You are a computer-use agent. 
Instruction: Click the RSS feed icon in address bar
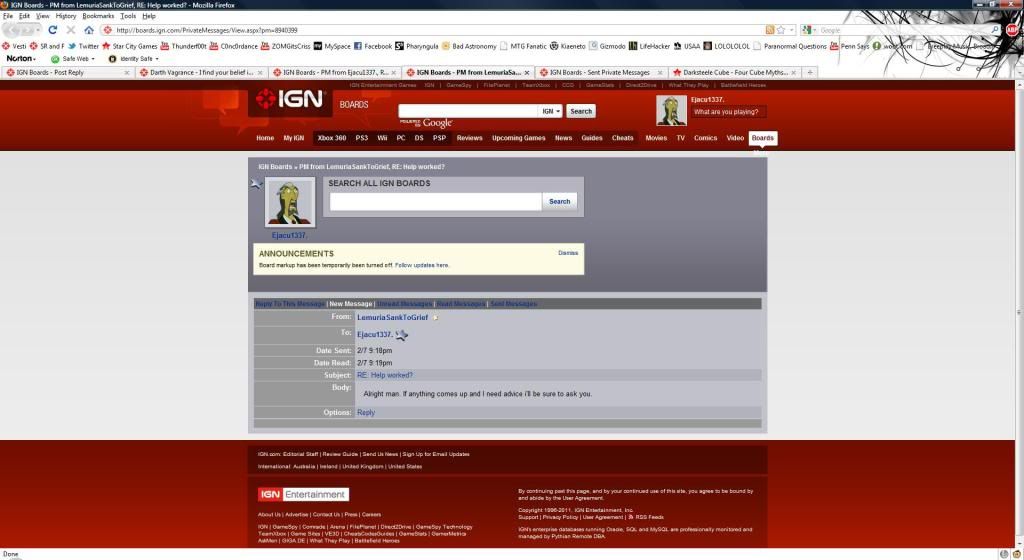(x=770, y=30)
